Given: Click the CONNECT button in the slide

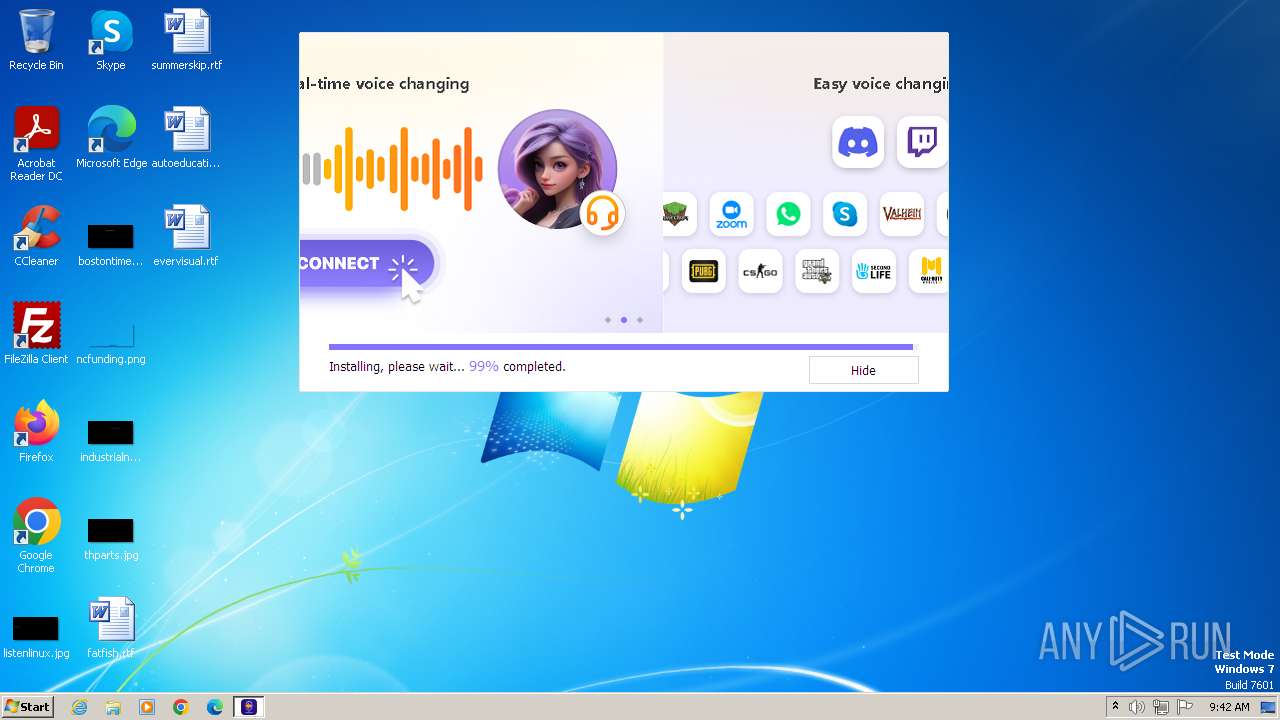Looking at the screenshot, I should 366,264.
